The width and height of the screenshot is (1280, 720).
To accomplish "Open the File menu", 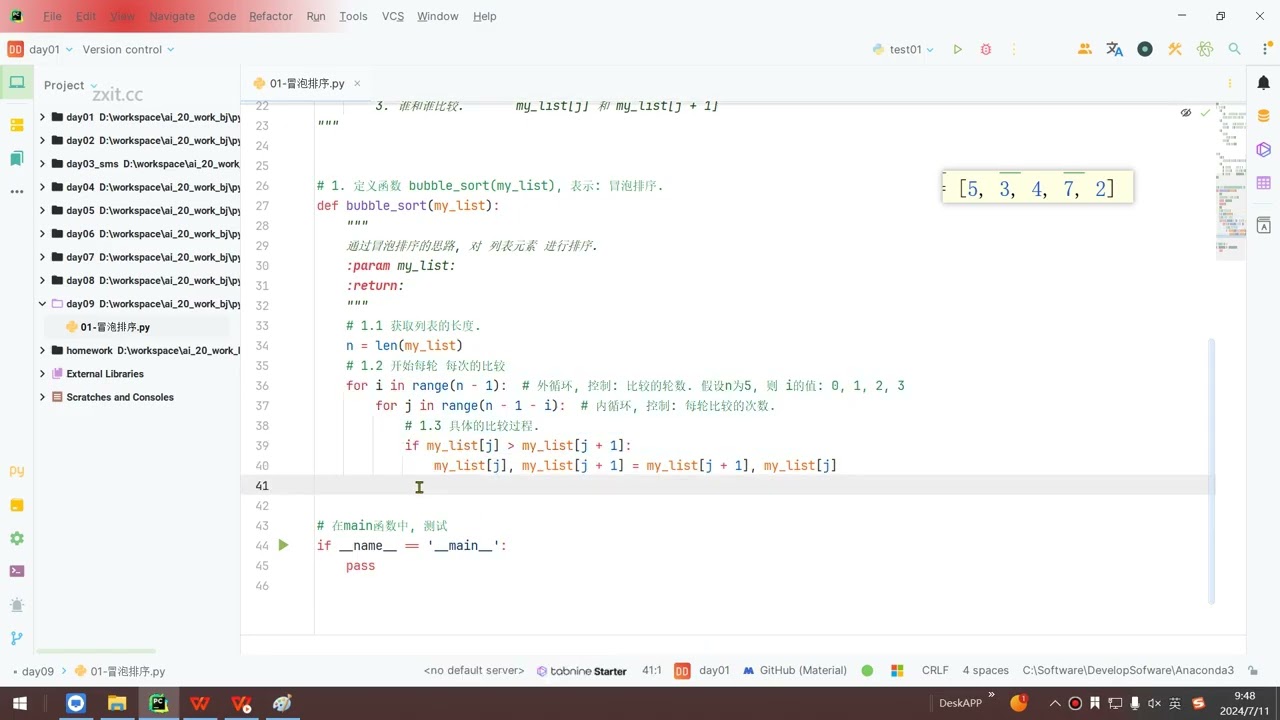I will [x=52, y=16].
